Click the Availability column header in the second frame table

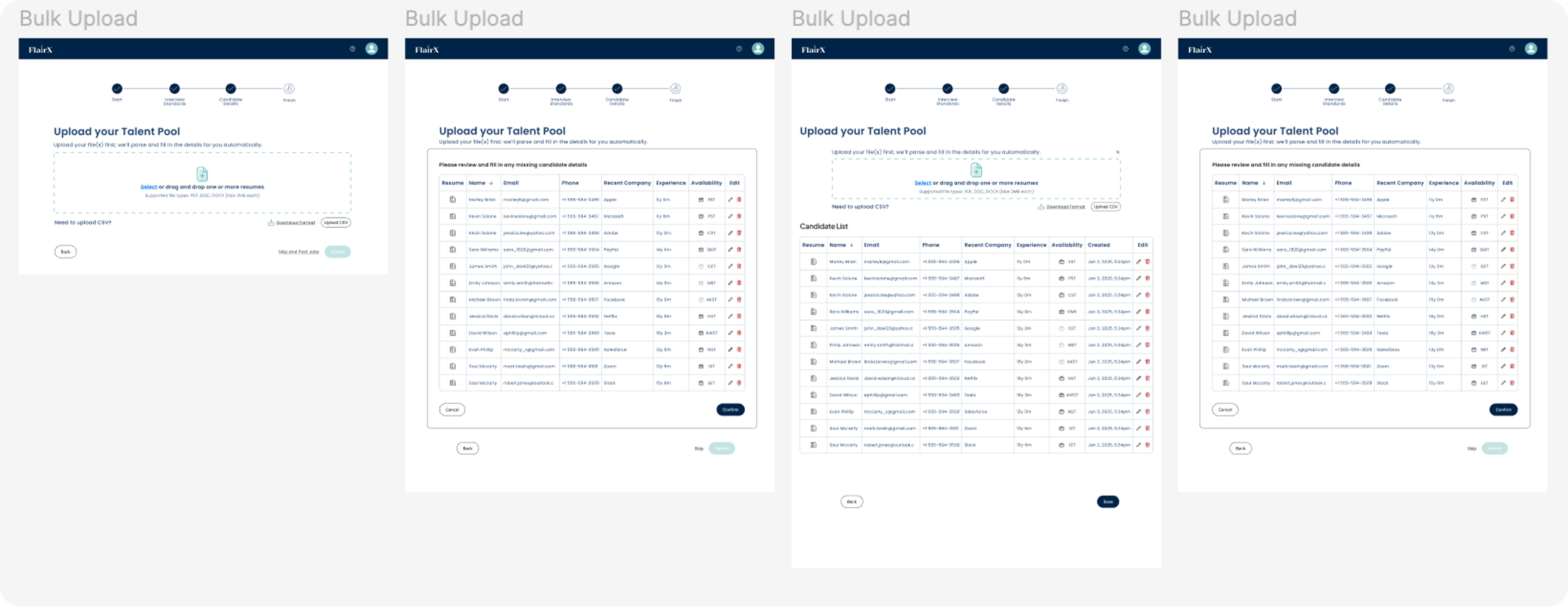tap(706, 183)
